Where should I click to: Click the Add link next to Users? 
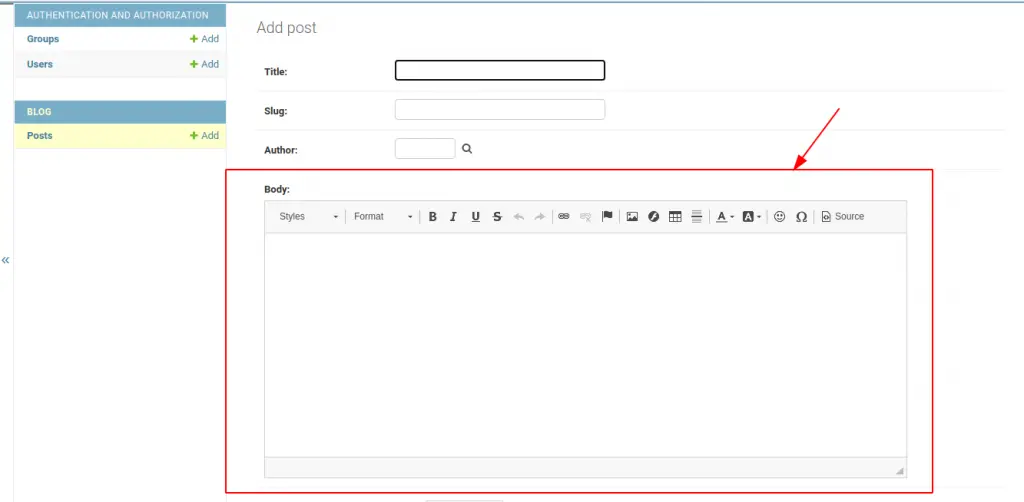pyautogui.click(x=204, y=64)
